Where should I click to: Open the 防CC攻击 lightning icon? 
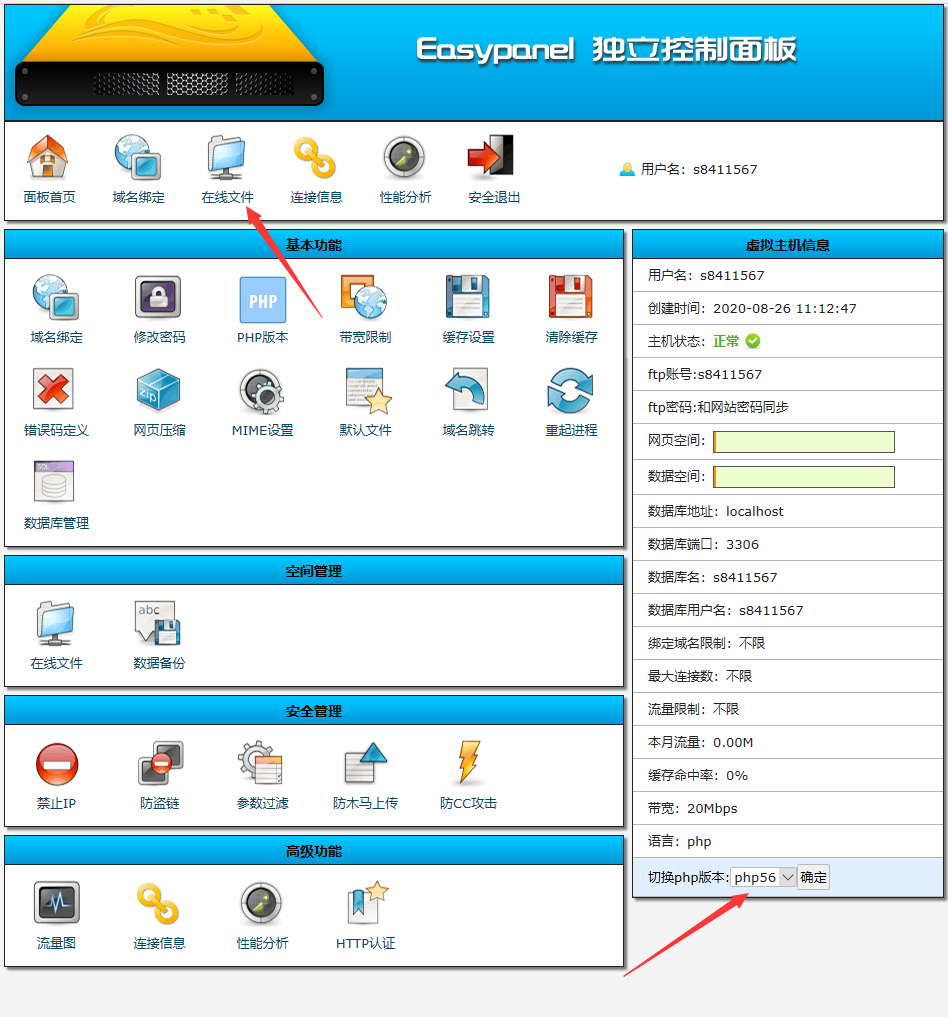click(x=469, y=762)
